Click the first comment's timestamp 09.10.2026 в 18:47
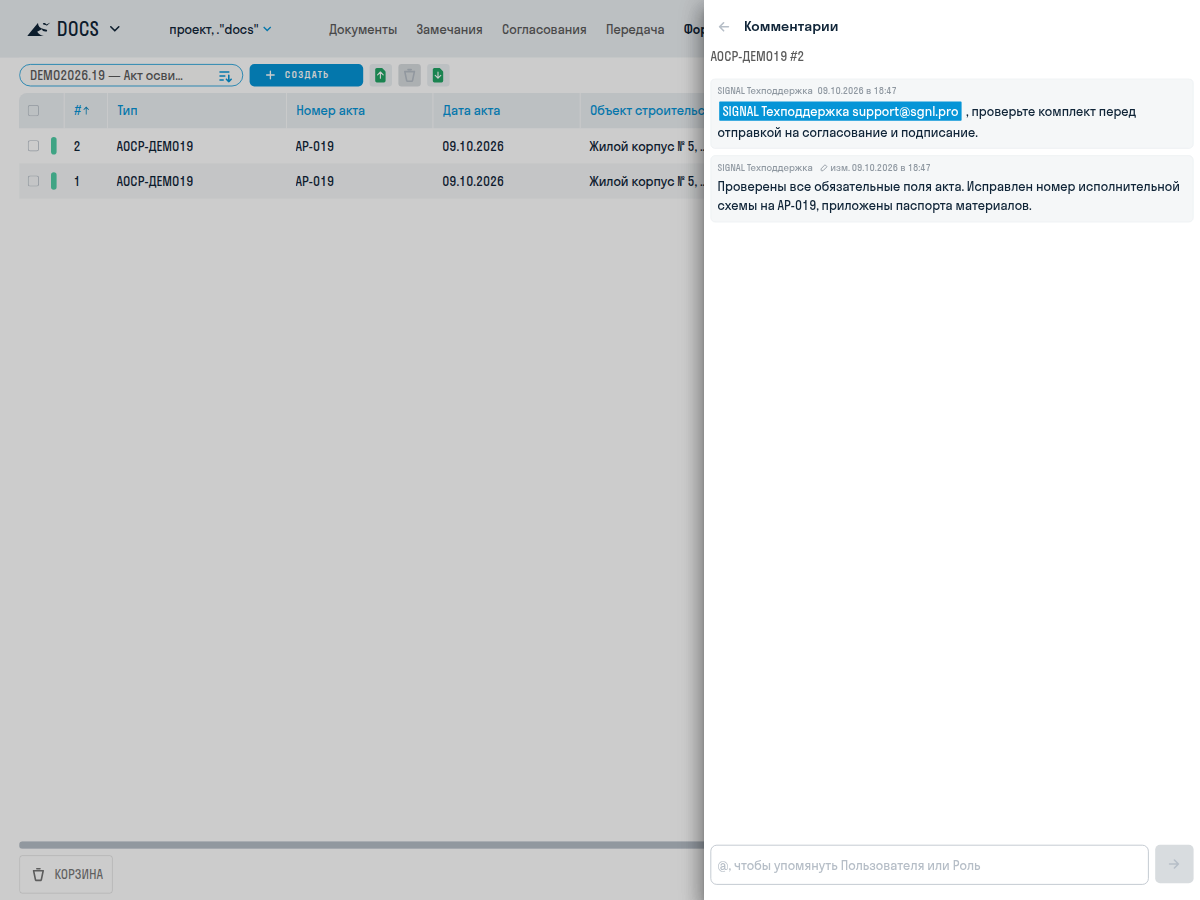This screenshot has height=900, width=1200. tap(857, 90)
